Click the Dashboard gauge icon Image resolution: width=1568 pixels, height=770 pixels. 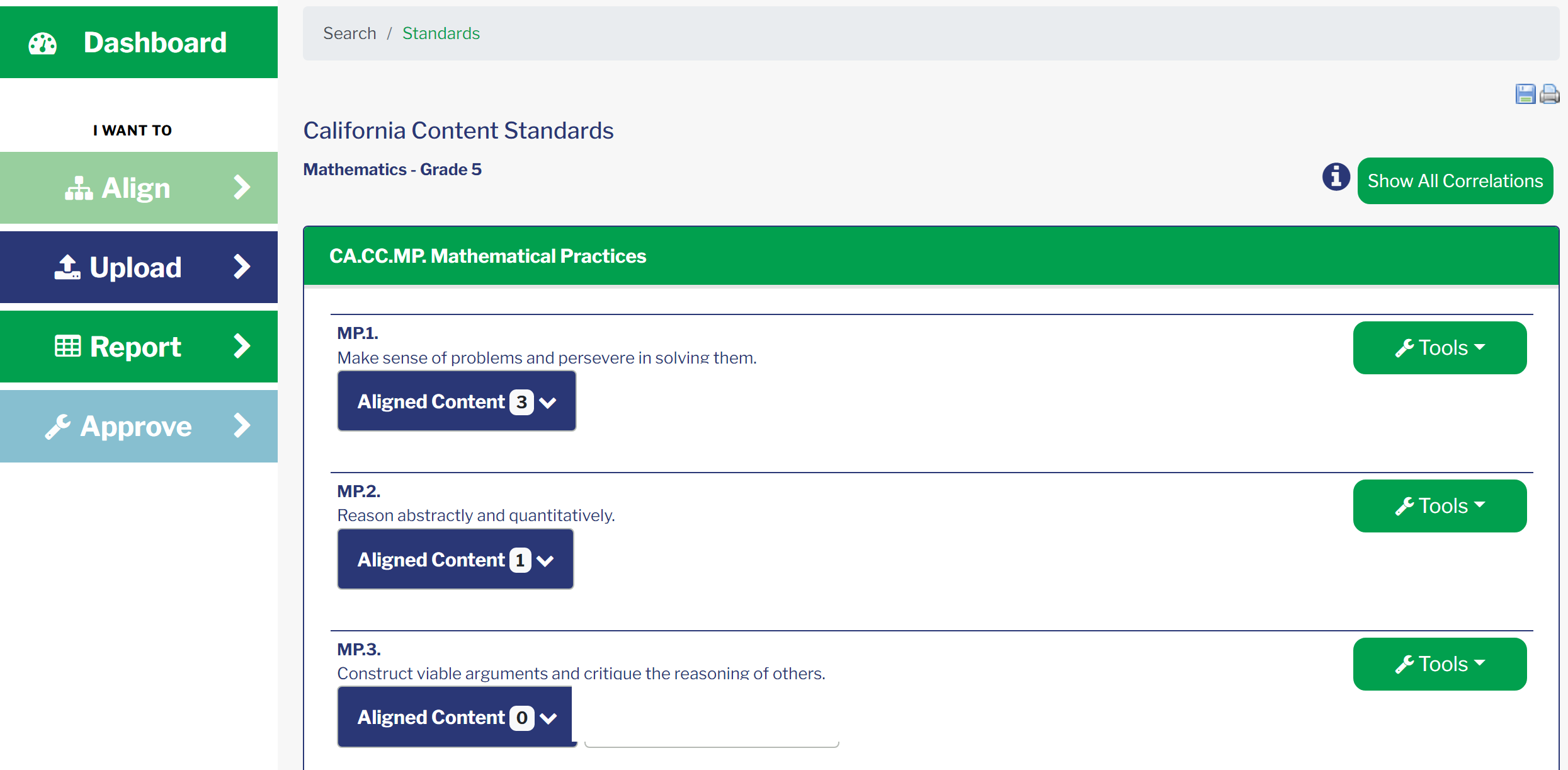(x=43, y=43)
